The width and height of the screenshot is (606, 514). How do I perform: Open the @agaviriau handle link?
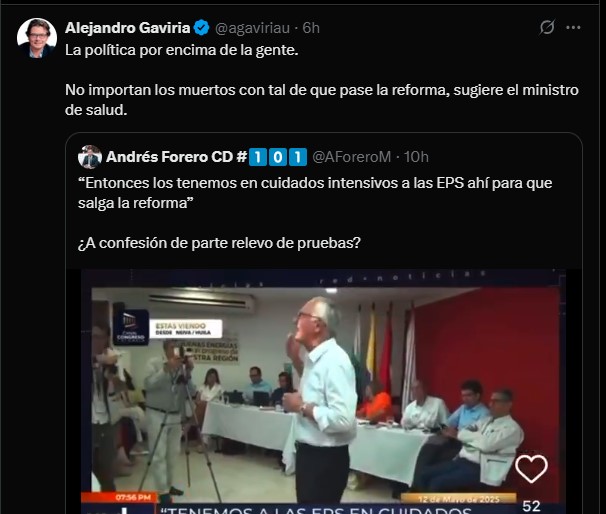click(x=252, y=28)
